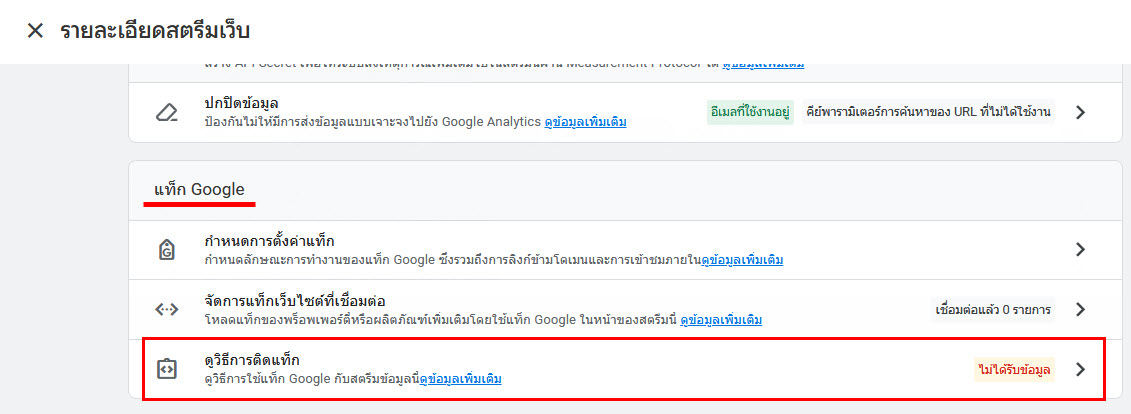Open the partly hidden Measurement Protocol learn more link
Screen dimensions: 1131x414
point(763,66)
